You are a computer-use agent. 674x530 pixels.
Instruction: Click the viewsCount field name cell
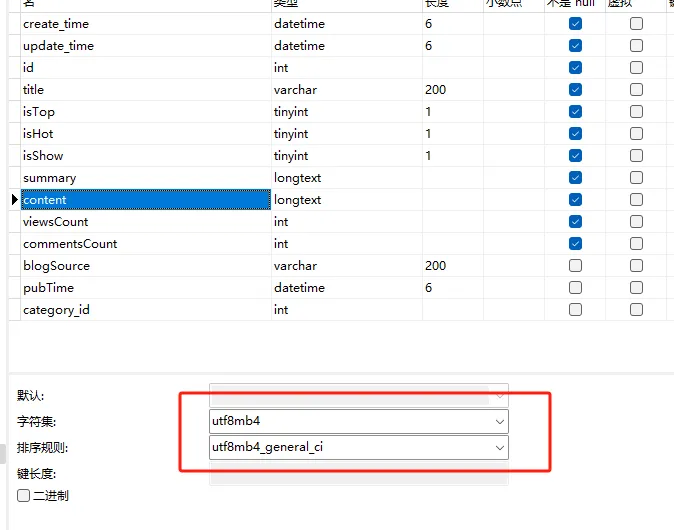(x=145, y=222)
